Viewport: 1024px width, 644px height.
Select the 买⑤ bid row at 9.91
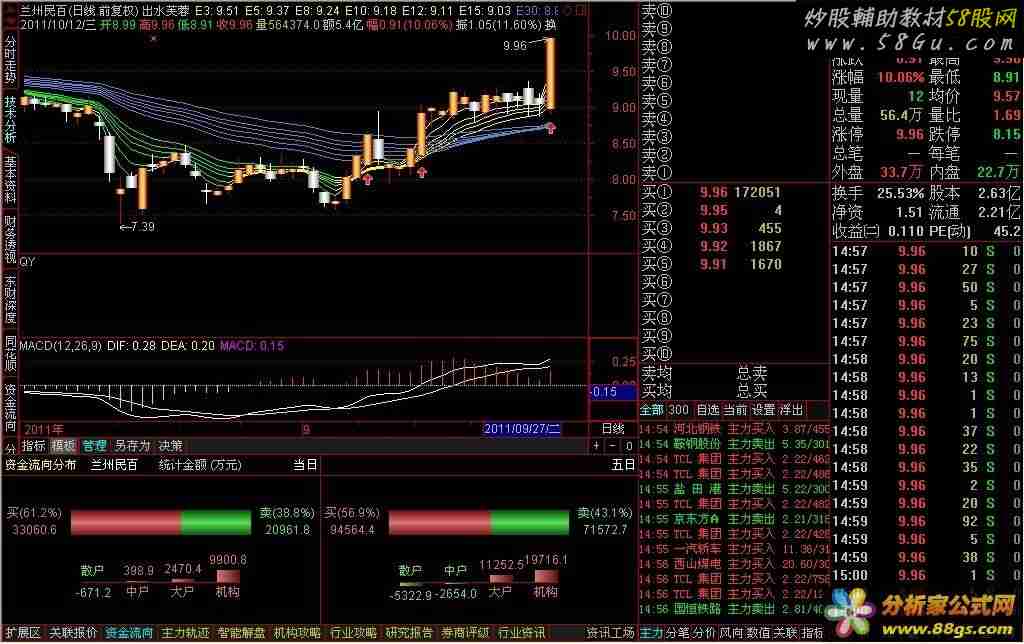pos(711,264)
